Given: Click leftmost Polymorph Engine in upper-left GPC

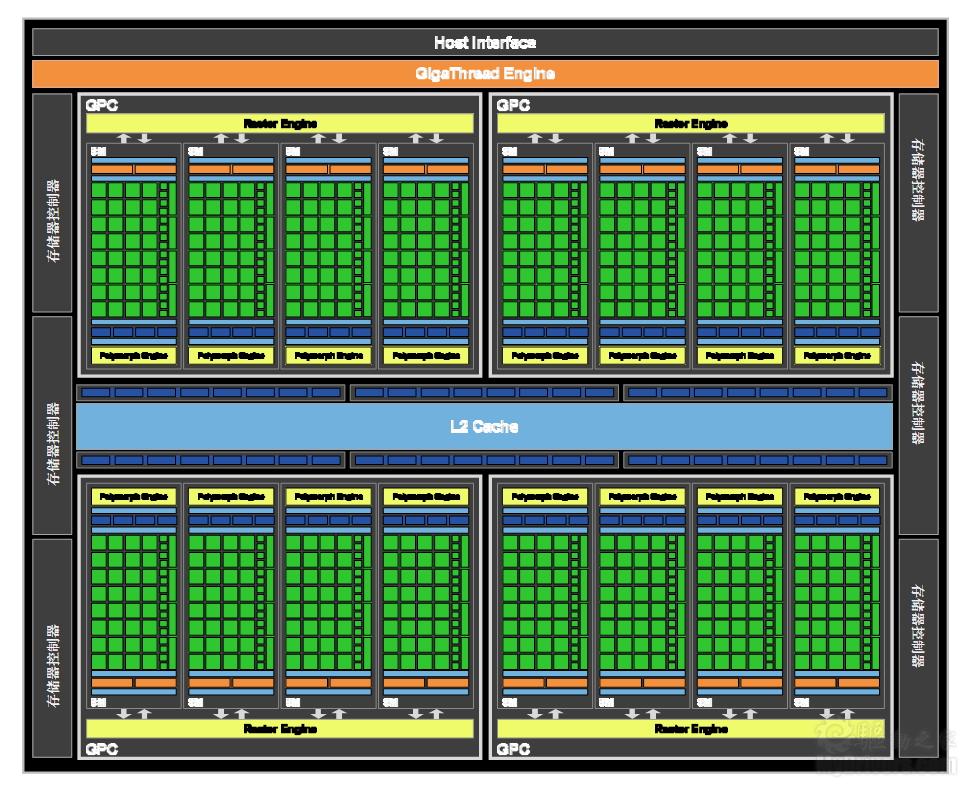Looking at the screenshot, I should [x=134, y=356].
